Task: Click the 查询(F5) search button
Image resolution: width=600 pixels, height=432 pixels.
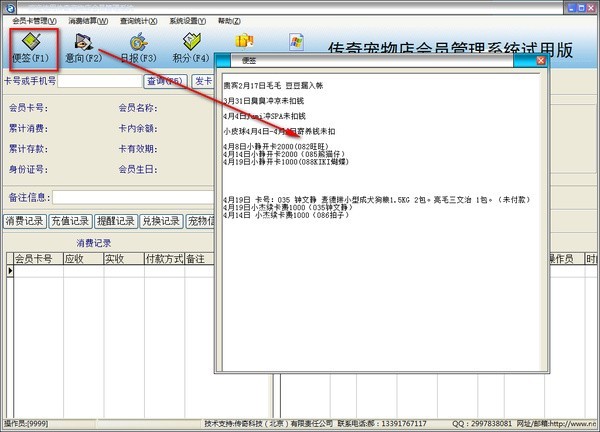Action: click(x=165, y=81)
